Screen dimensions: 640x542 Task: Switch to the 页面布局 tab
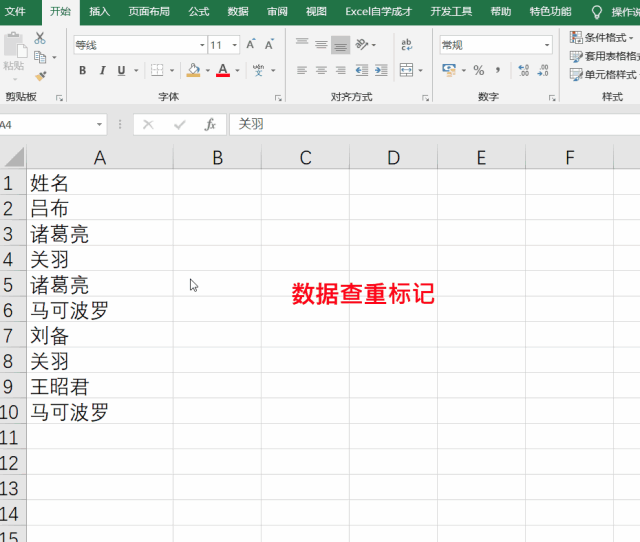pos(149,11)
